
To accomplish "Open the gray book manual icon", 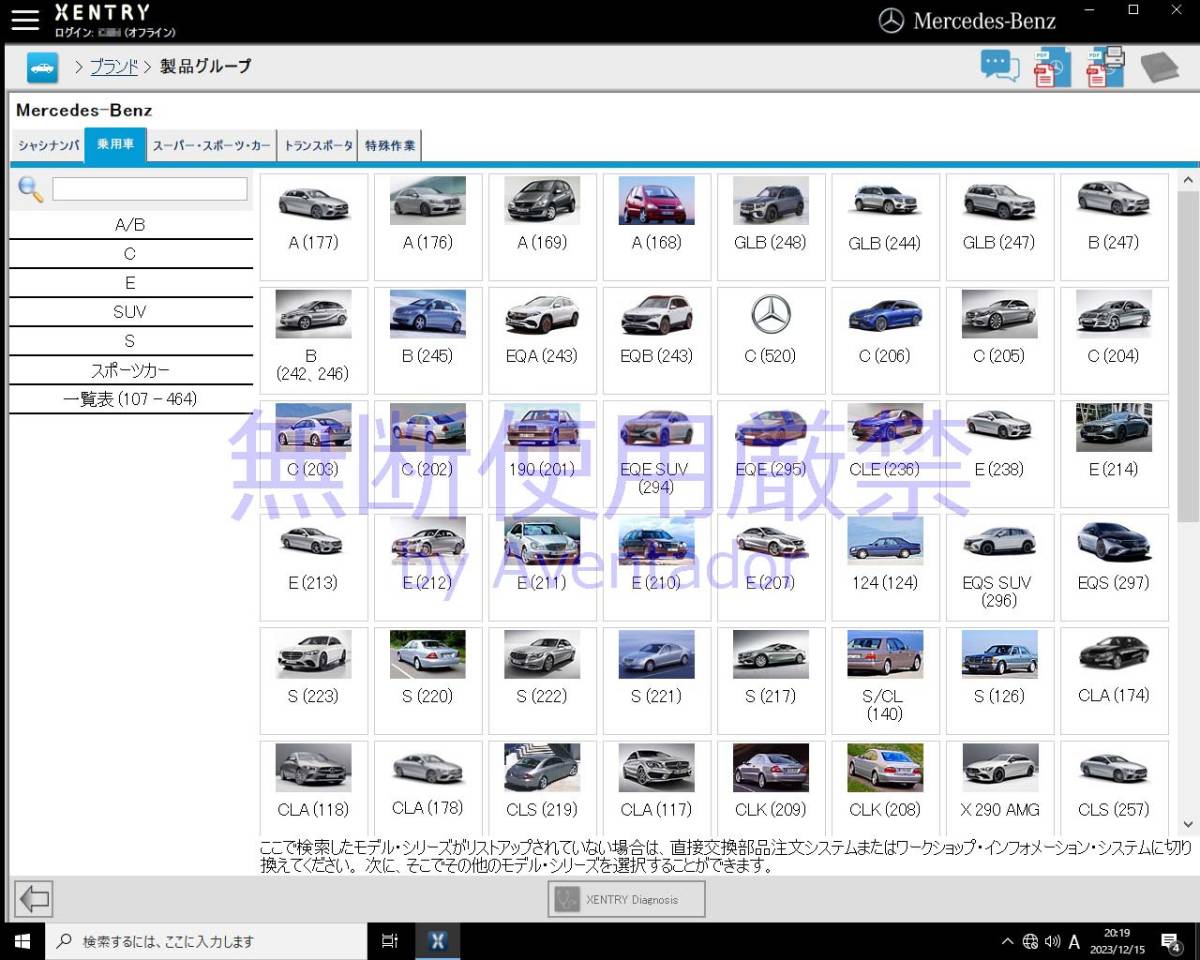I will pyautogui.click(x=1160, y=68).
